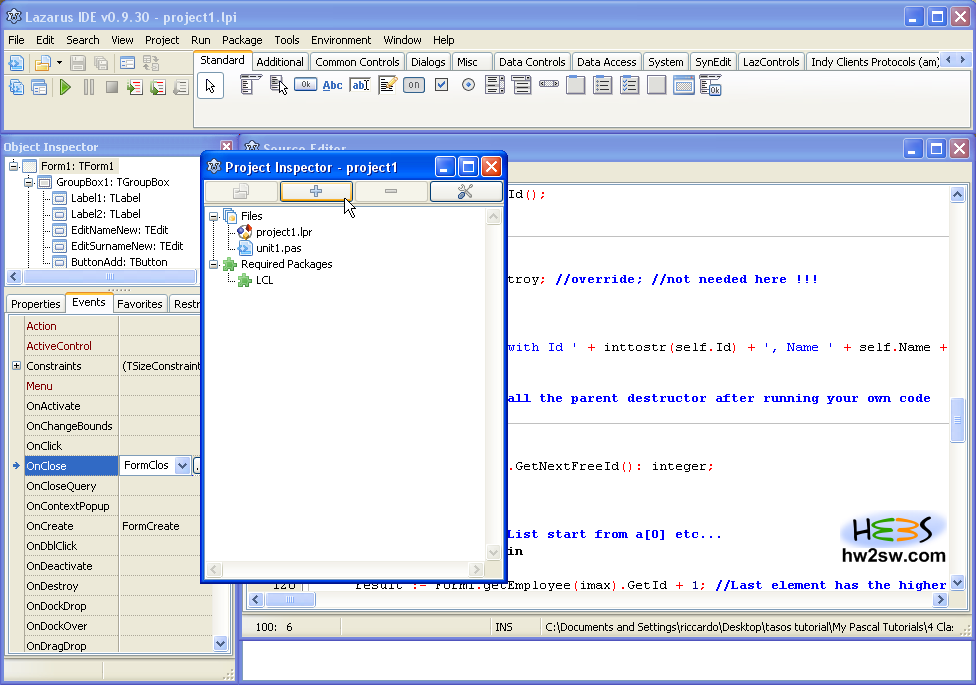
Task: Open the Environment menu
Action: [x=341, y=40]
